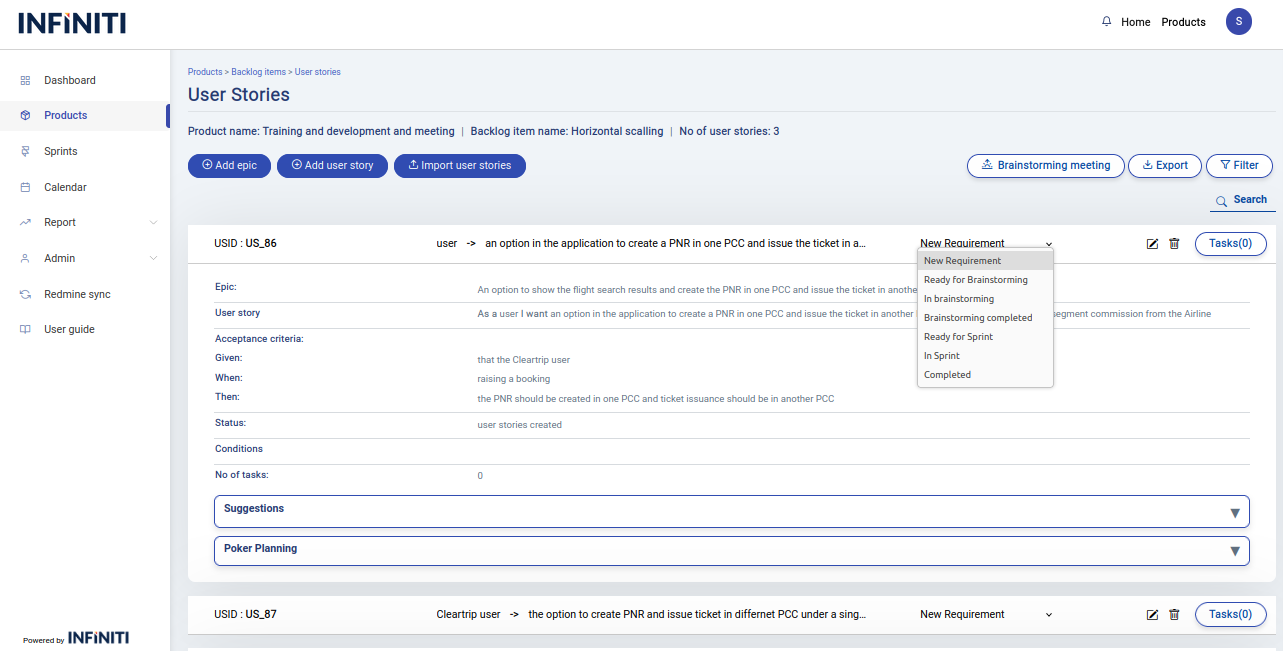Click the Add epic button
The image size is (1283, 651).
(x=229, y=165)
